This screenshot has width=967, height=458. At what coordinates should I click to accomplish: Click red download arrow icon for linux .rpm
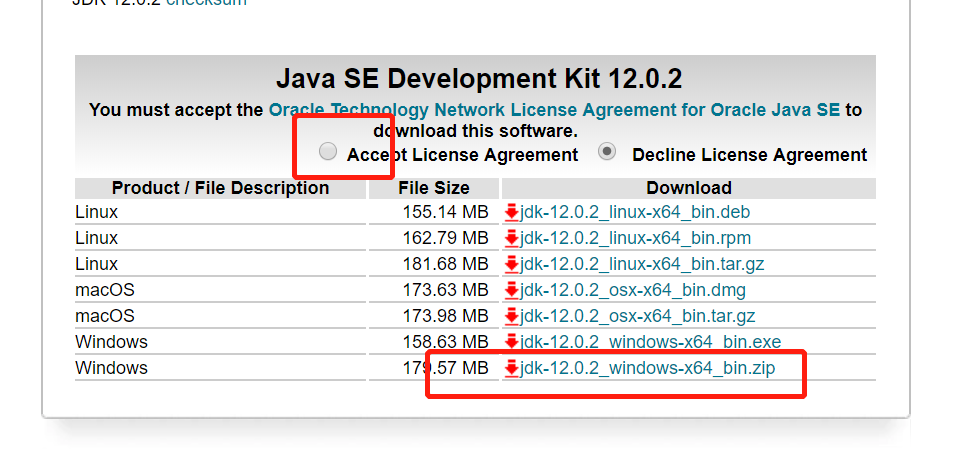(511, 239)
